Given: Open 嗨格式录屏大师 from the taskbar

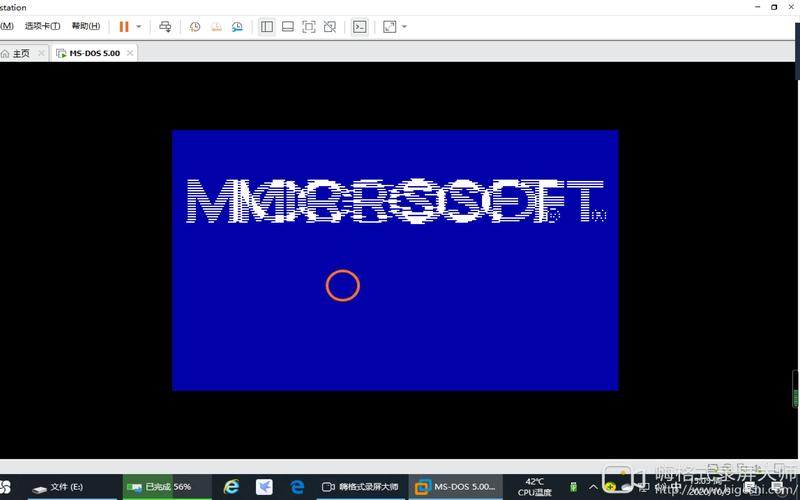Looking at the screenshot, I should [360, 487].
